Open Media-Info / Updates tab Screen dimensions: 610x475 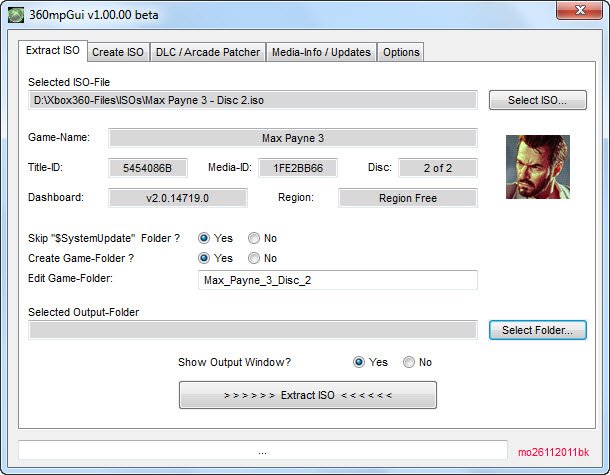tap(321, 52)
